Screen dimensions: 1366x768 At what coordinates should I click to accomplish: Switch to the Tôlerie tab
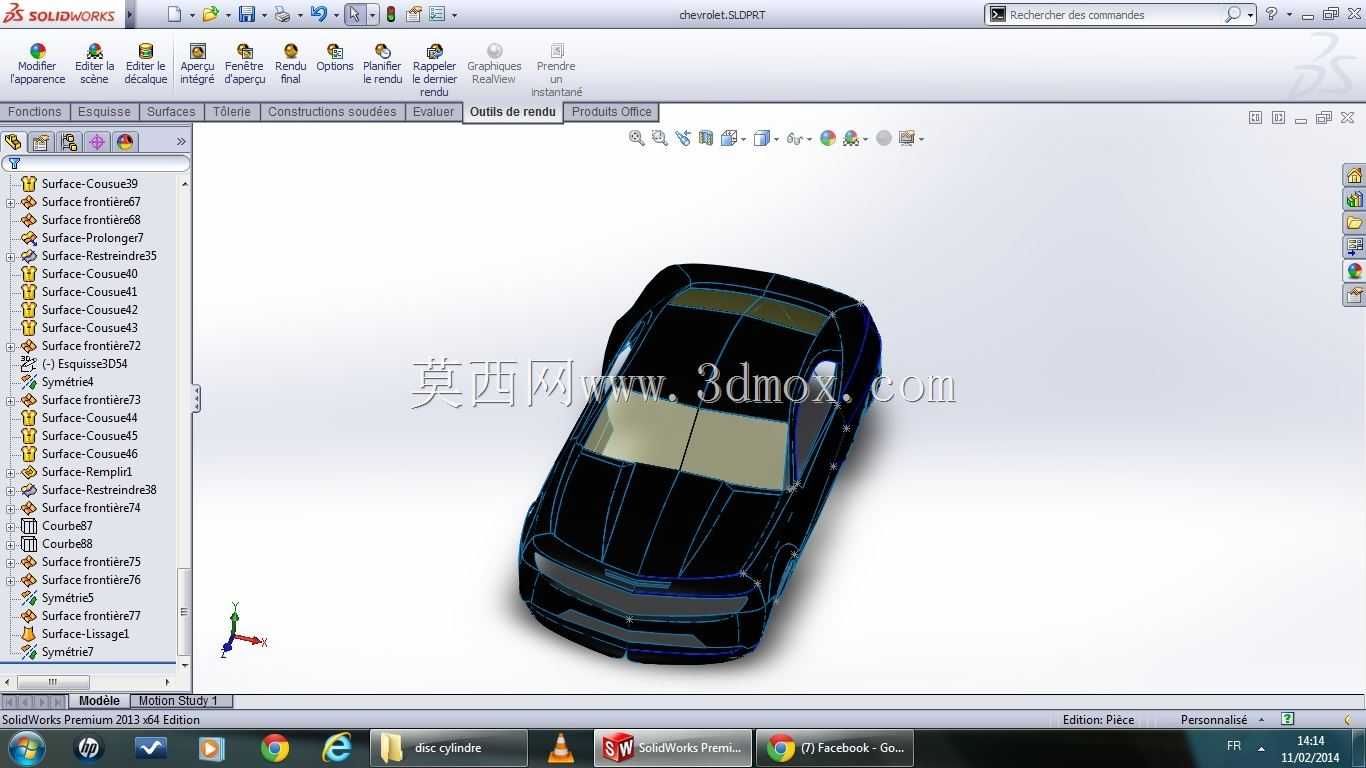point(232,112)
